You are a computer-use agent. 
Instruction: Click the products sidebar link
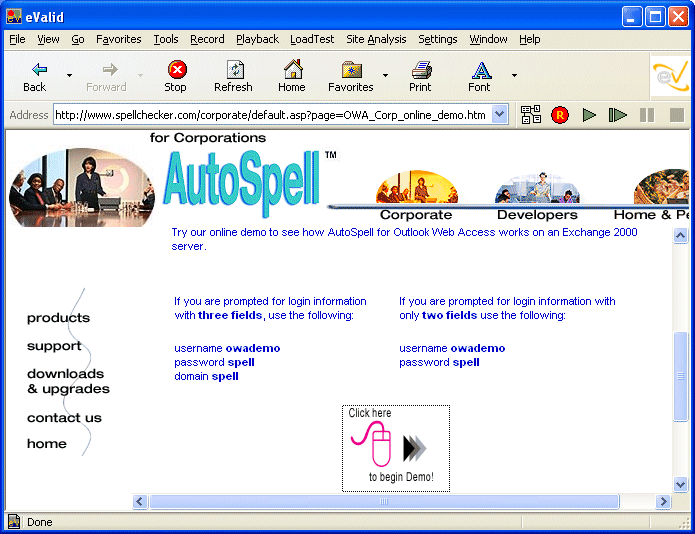(x=59, y=318)
